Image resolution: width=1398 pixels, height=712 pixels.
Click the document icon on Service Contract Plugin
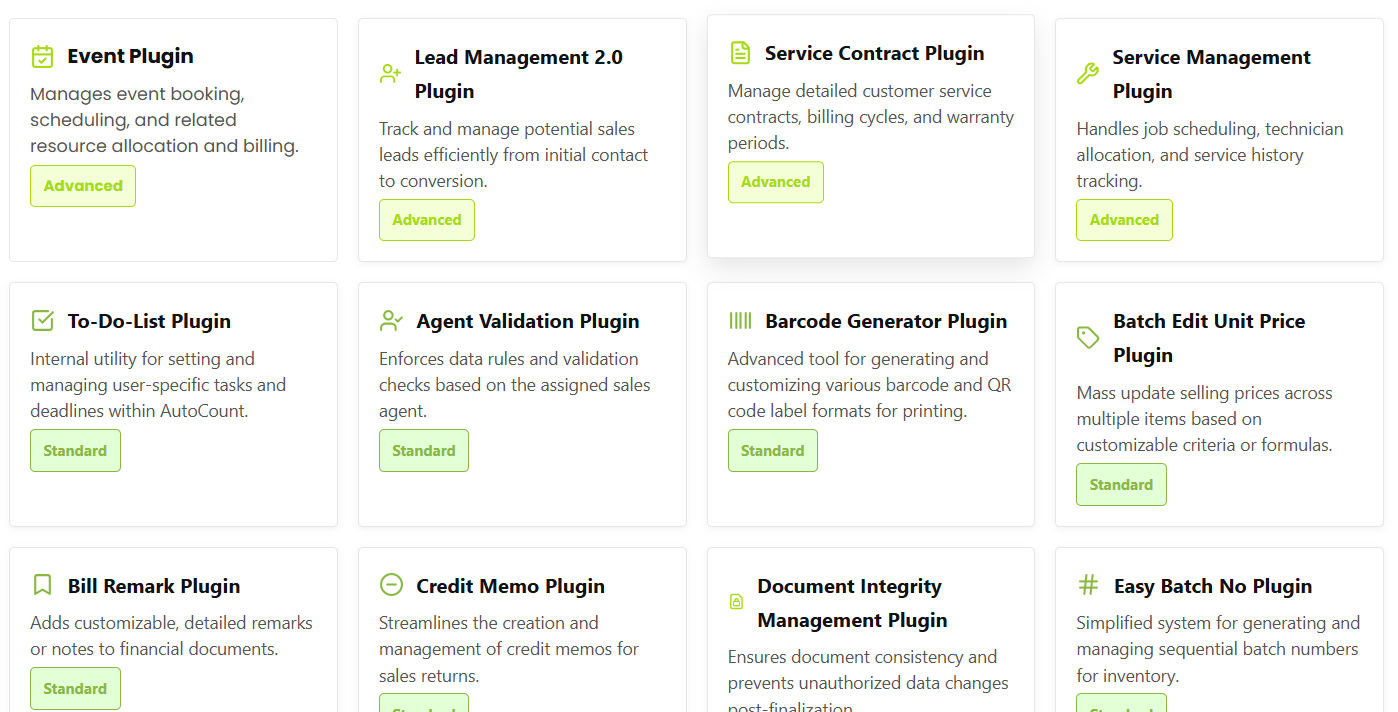(740, 53)
